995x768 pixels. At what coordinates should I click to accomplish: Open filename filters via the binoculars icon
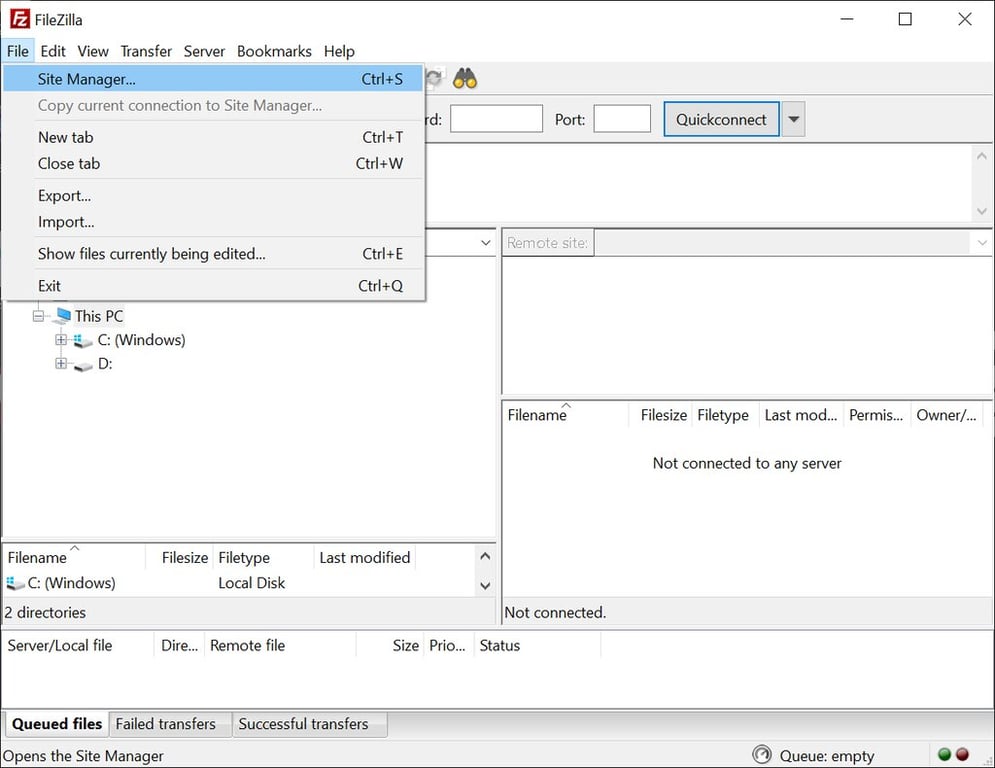463,78
